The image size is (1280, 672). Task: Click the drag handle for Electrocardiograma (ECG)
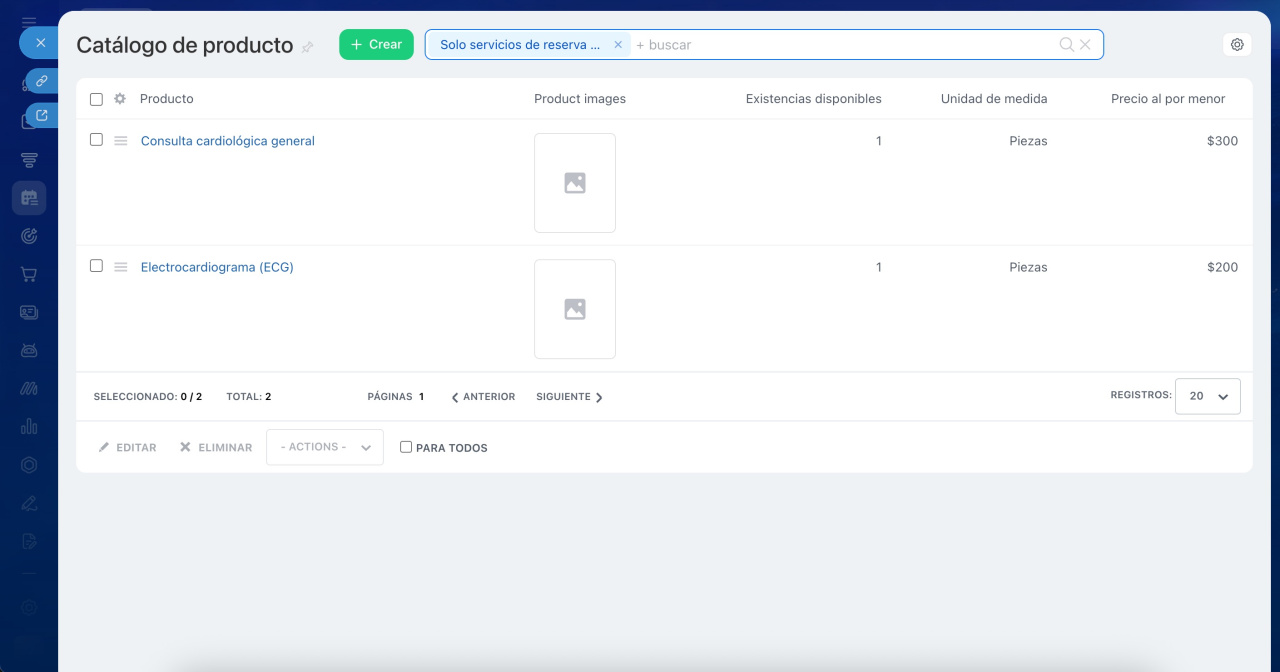120,267
